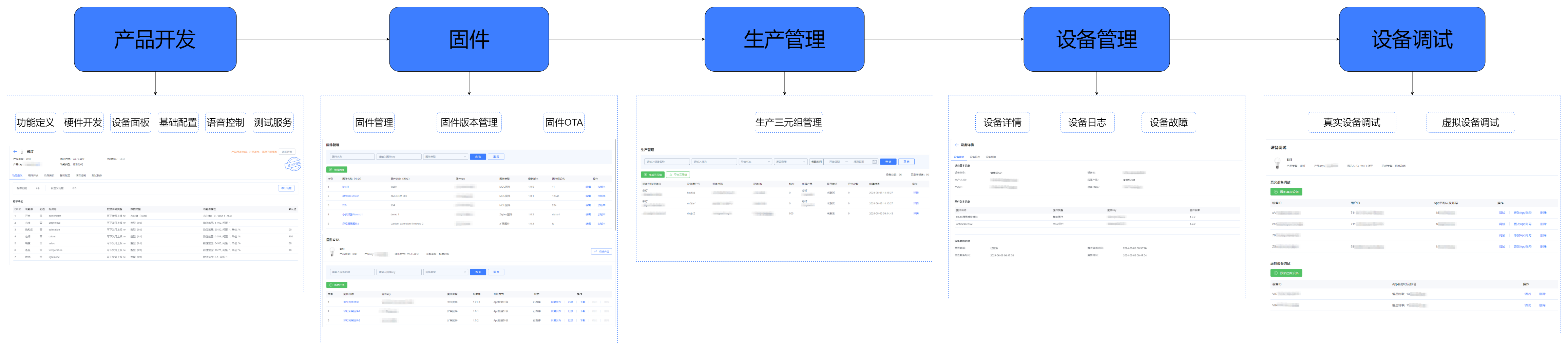Click the blue query button in 生产管理
Viewport: 1568px width, 350px height.
[x=888, y=162]
